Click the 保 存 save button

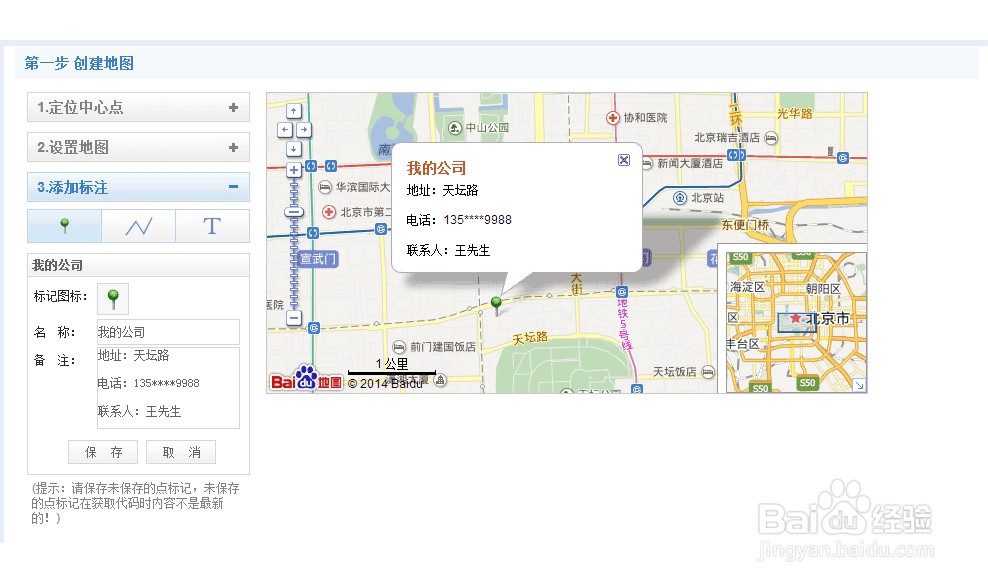pyautogui.click(x=102, y=452)
